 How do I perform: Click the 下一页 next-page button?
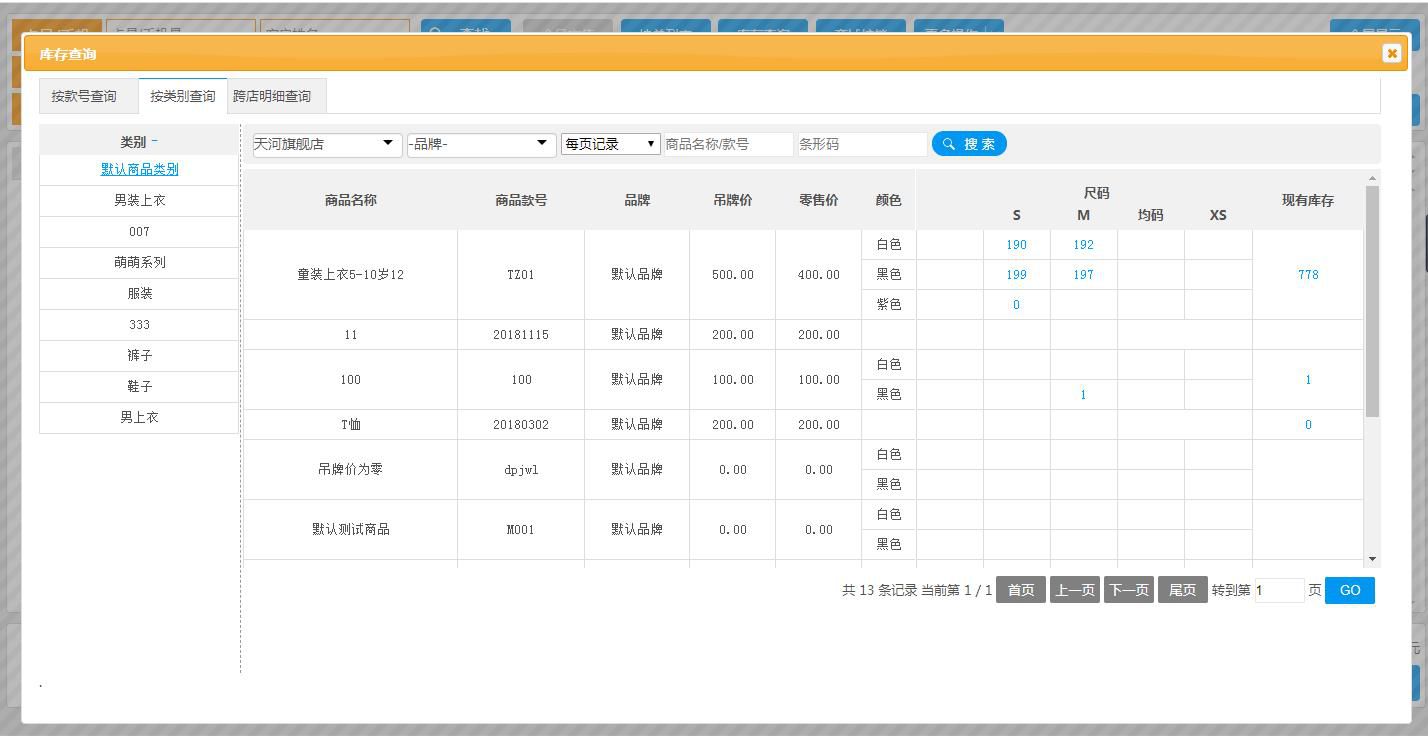coord(1128,589)
